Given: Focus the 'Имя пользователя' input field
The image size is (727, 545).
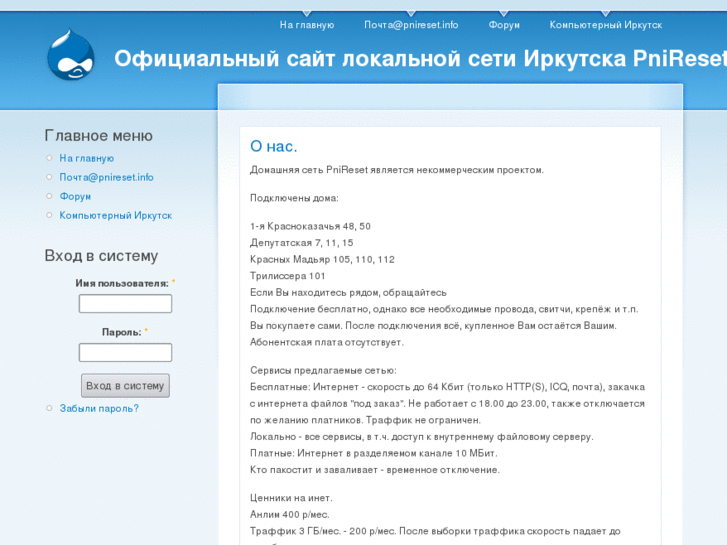Looking at the screenshot, I should tap(125, 304).
